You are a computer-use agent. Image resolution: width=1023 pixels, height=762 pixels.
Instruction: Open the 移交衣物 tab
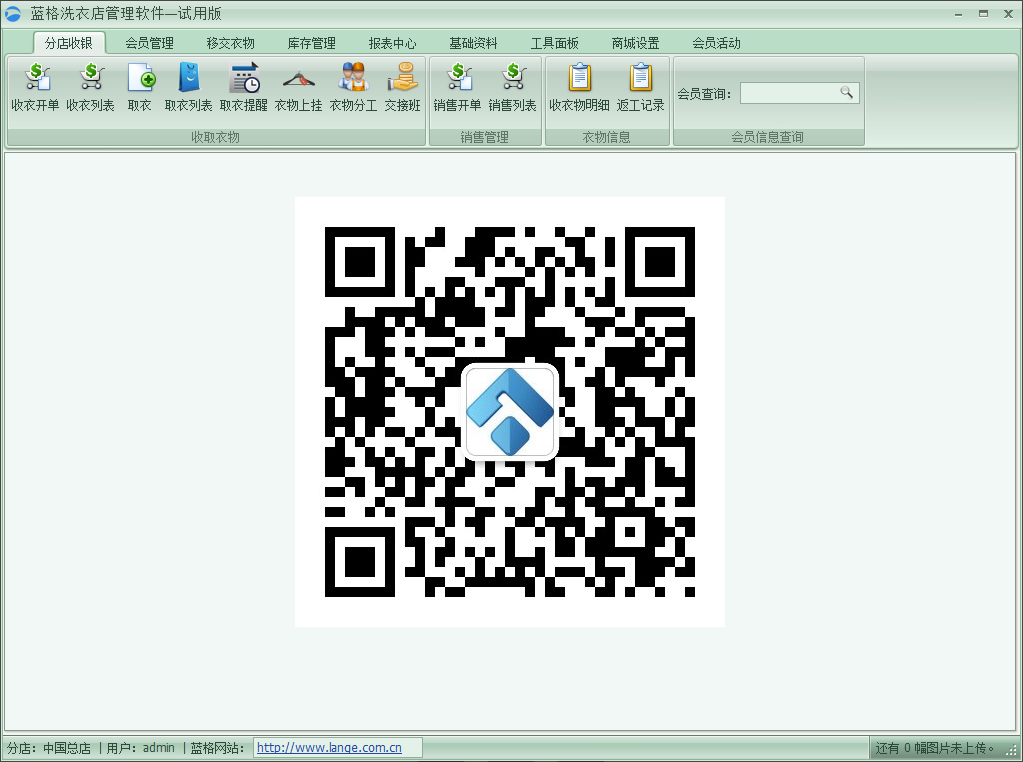pyautogui.click(x=230, y=43)
